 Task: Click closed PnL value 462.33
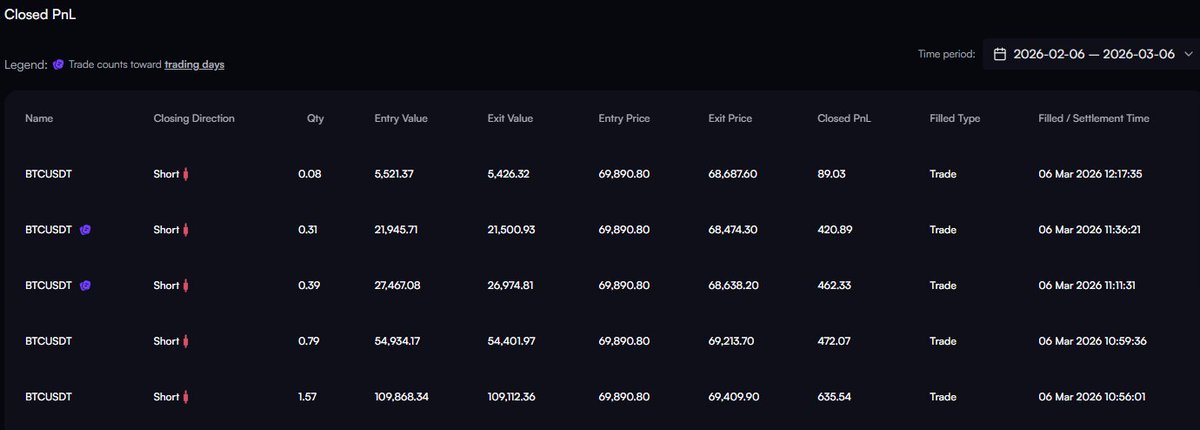(x=836, y=285)
